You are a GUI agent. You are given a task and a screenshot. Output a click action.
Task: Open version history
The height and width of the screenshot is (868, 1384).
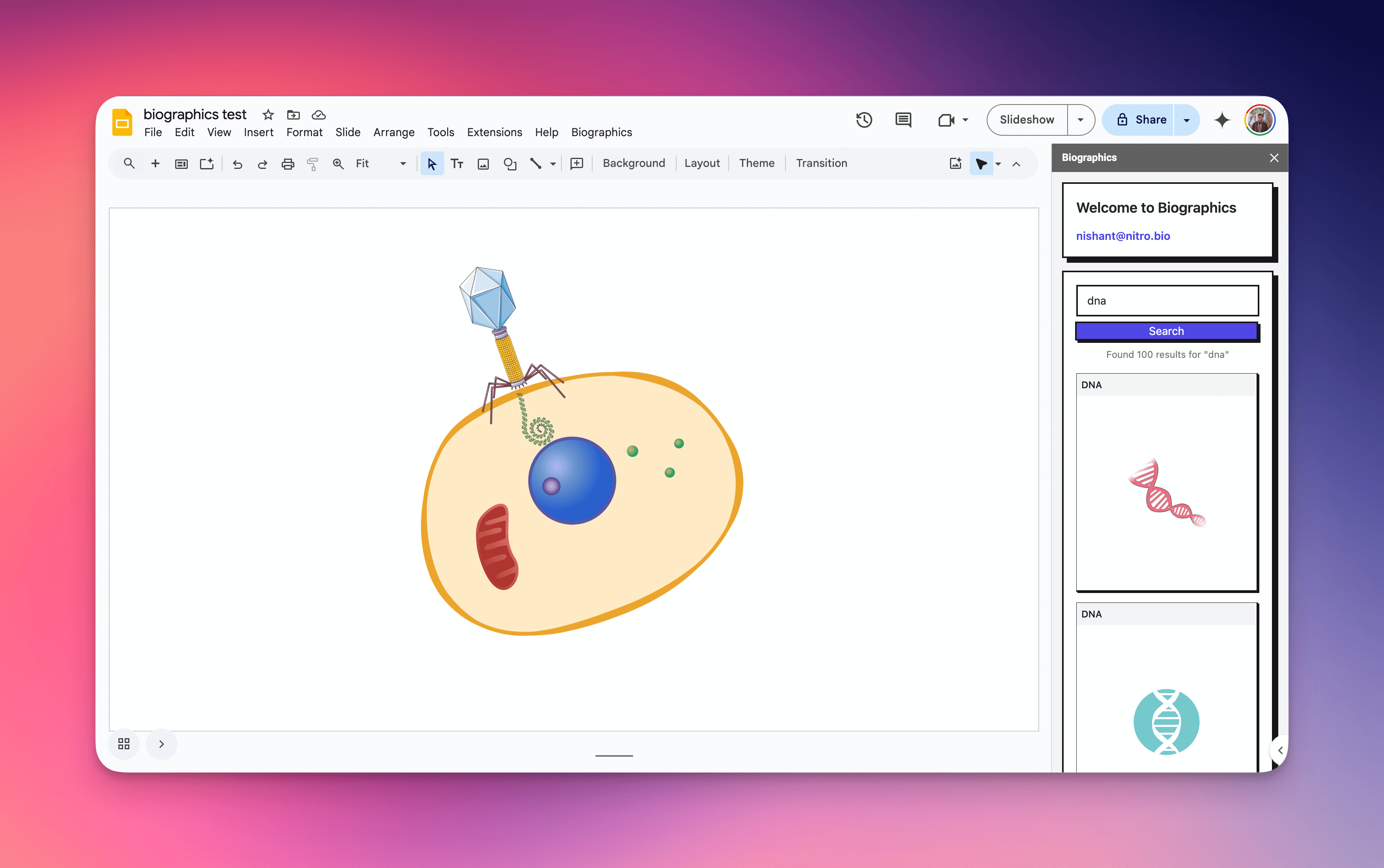(x=864, y=120)
